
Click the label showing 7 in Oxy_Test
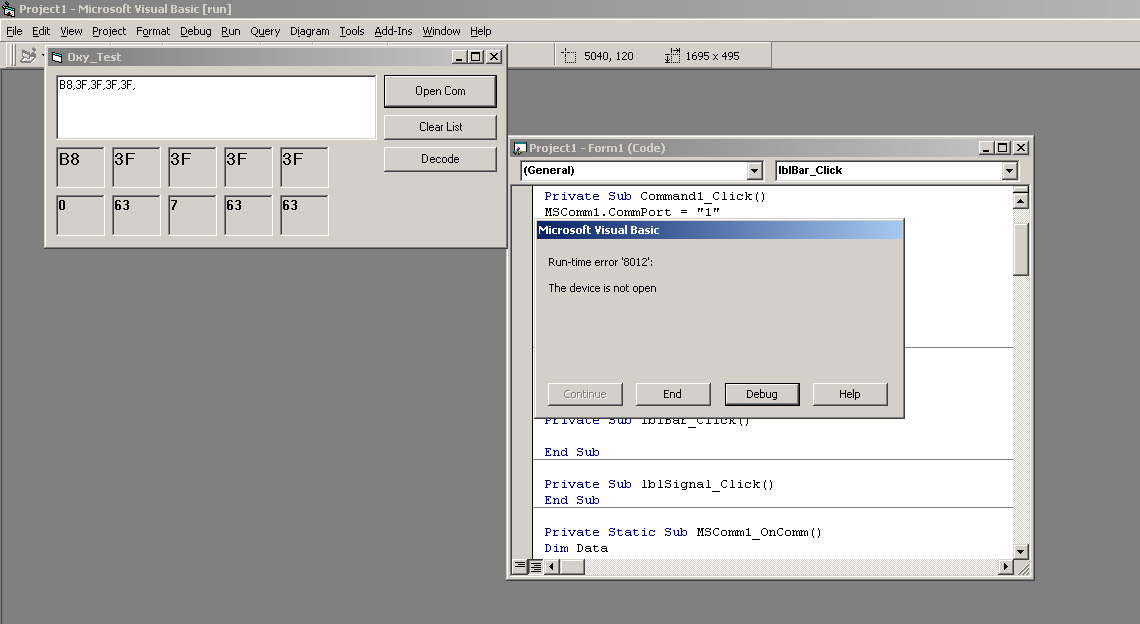point(192,215)
